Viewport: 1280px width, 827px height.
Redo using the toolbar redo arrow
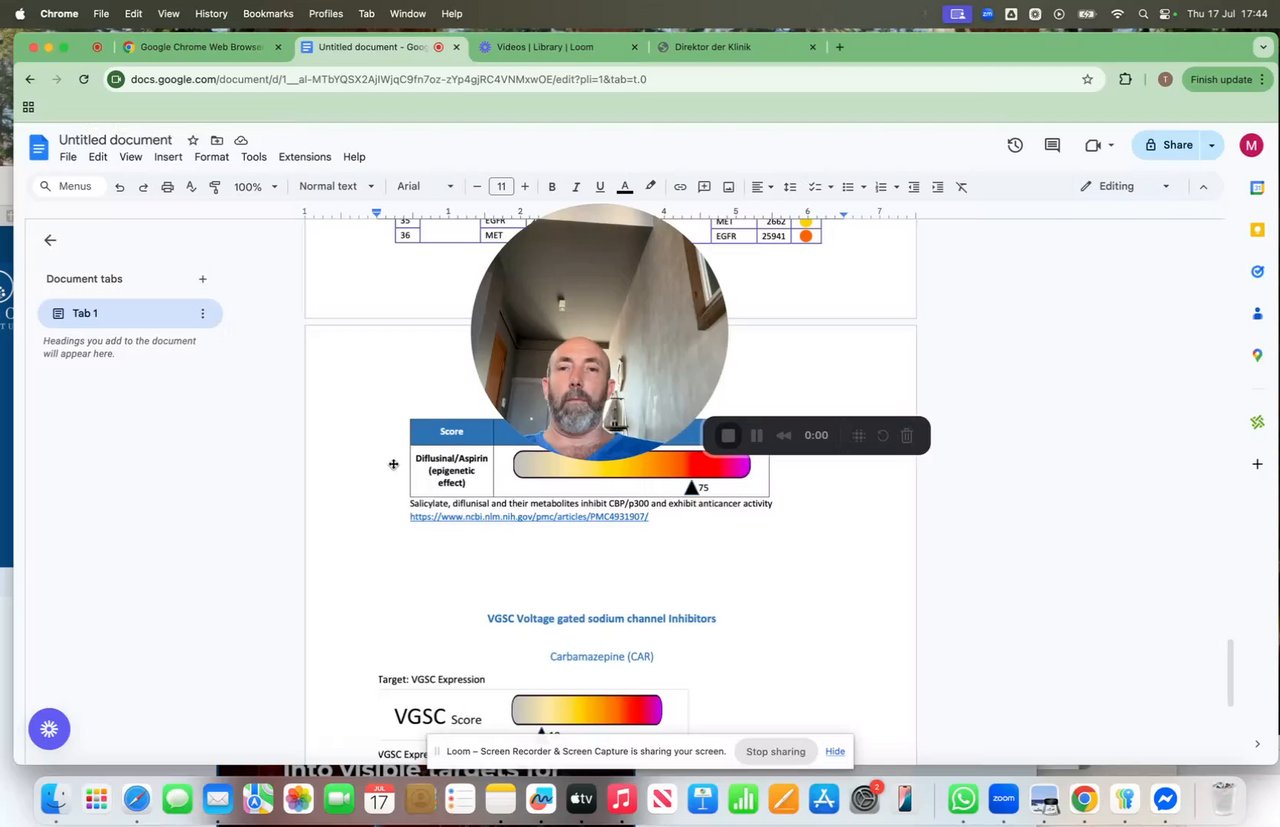(x=143, y=187)
